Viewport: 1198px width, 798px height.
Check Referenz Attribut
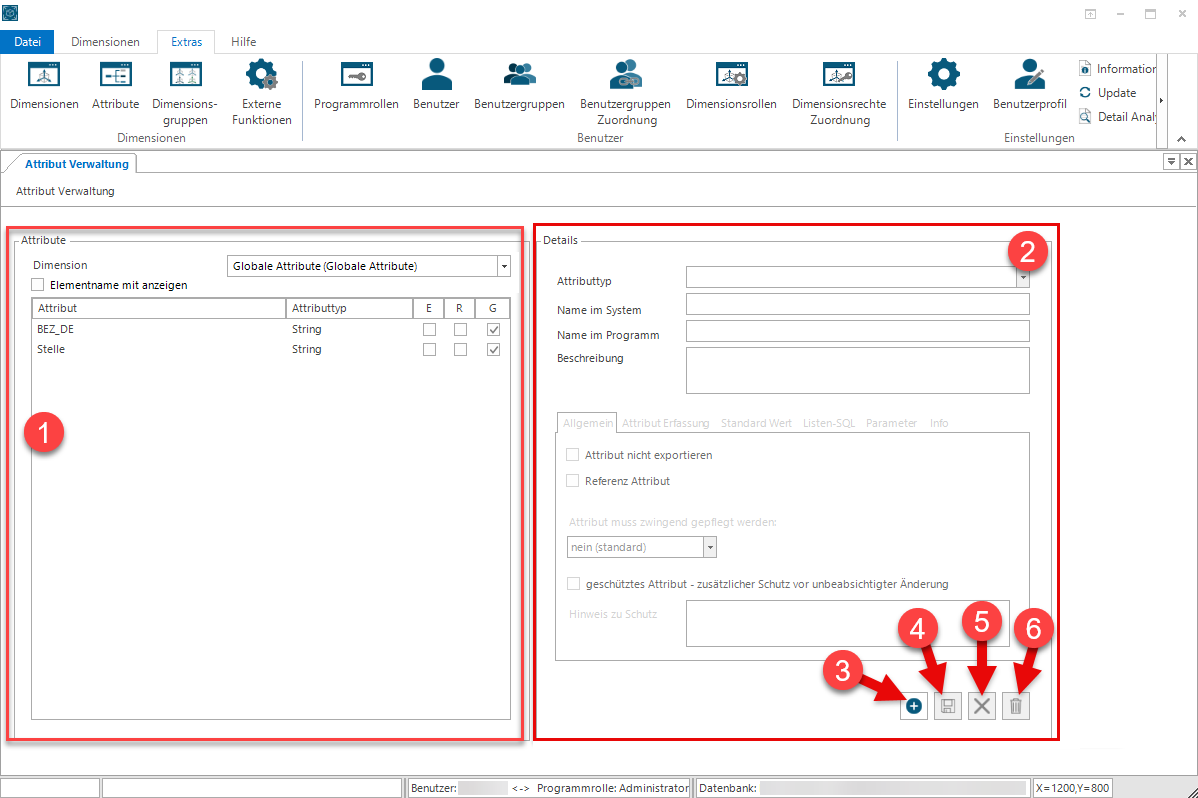click(572, 481)
